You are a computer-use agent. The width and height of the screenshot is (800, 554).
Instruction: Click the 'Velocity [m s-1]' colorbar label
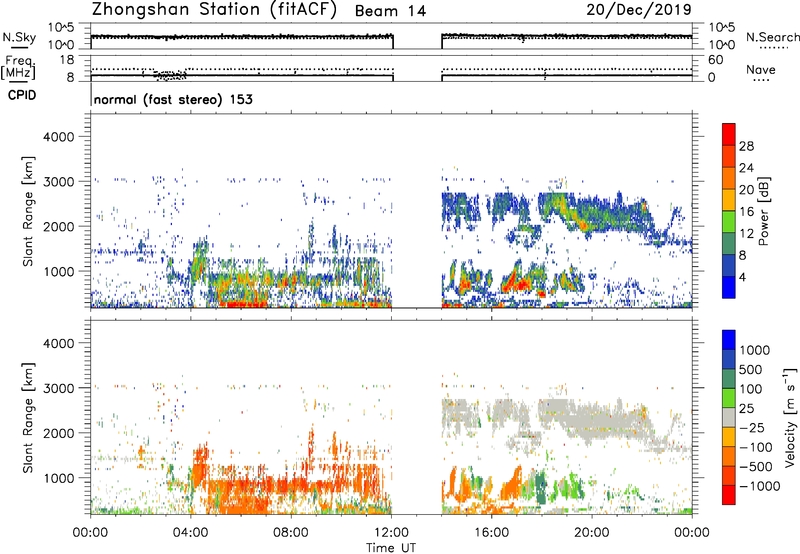[x=790, y=417]
